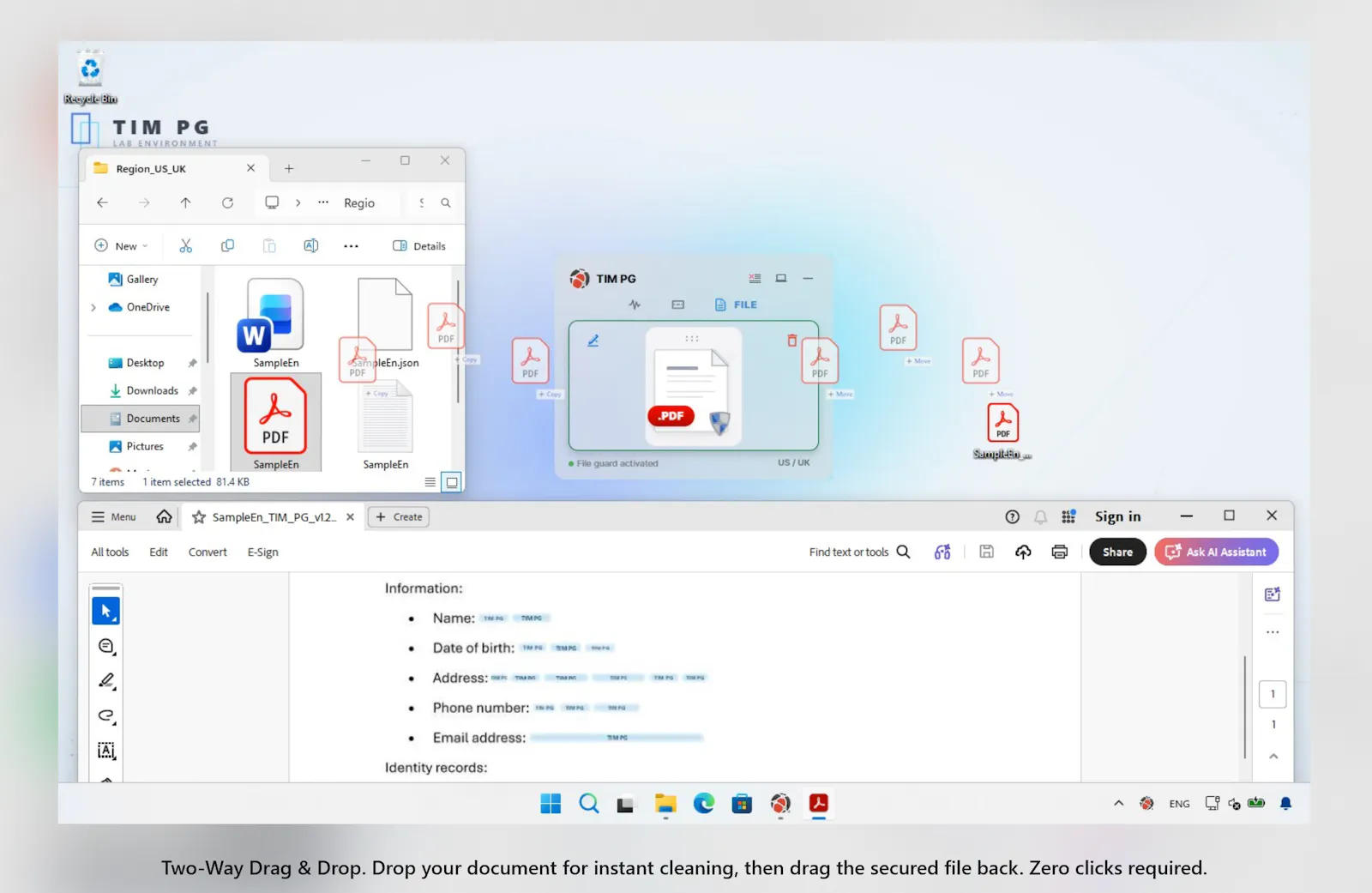Switch File Explorer to large icons view
The image size is (1372, 893).
452,482
